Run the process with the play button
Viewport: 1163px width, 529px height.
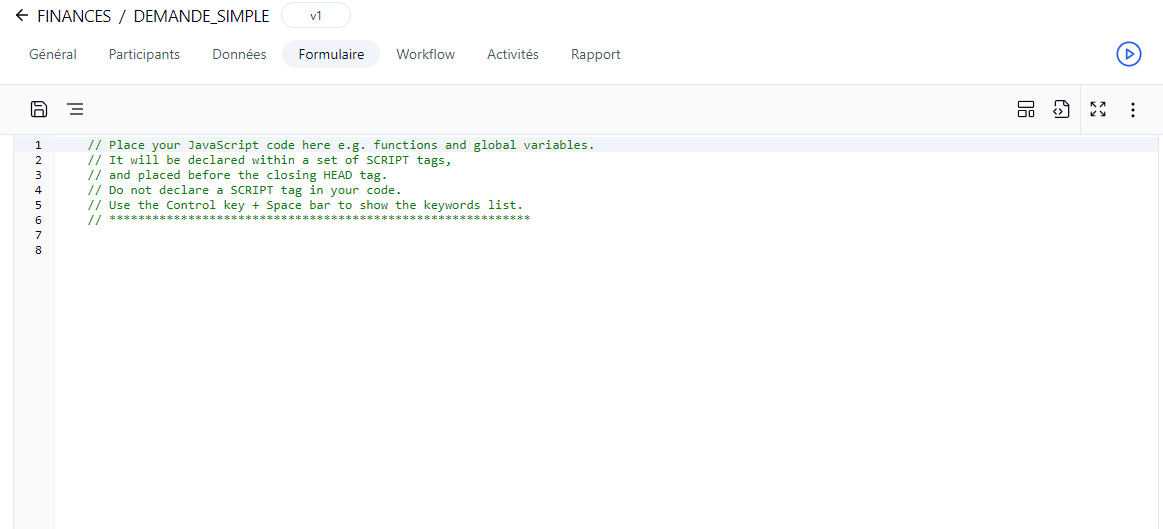[1128, 54]
